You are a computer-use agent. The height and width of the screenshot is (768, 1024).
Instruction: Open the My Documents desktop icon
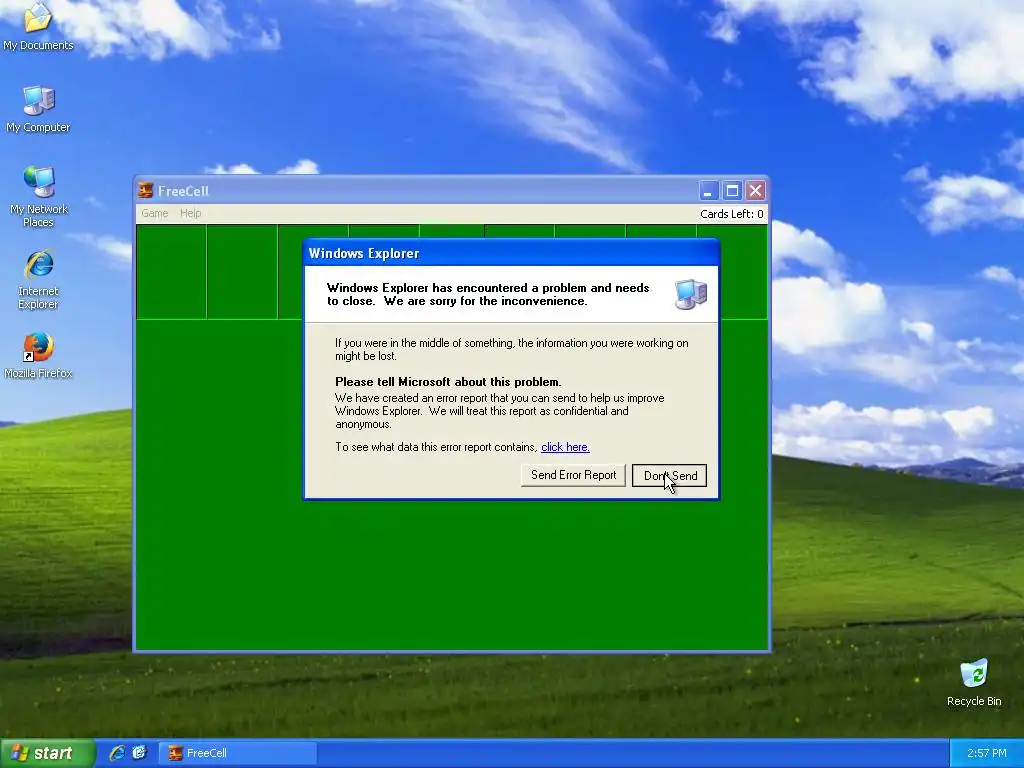(x=38, y=26)
